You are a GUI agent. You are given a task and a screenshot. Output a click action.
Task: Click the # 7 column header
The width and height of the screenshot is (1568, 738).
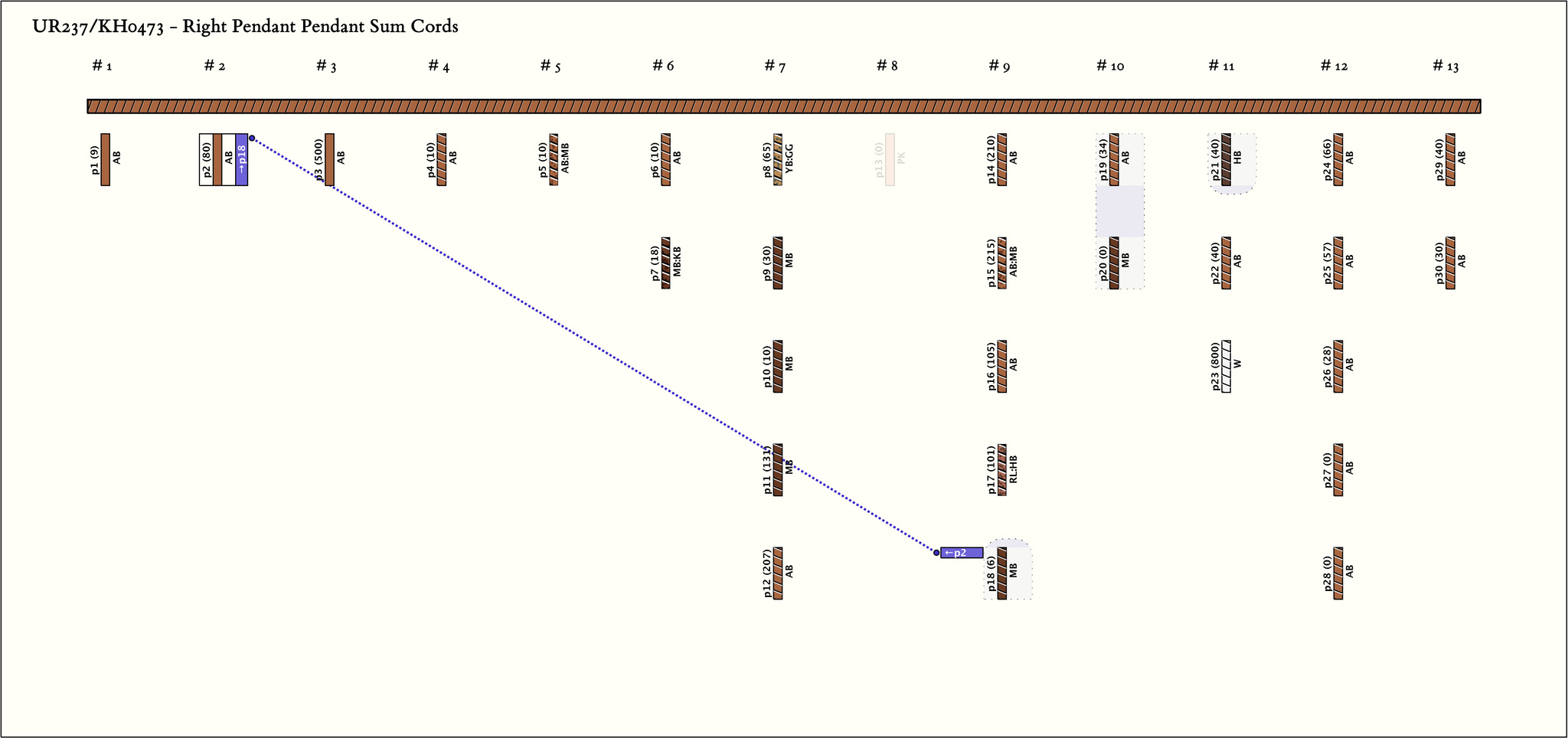775,66
